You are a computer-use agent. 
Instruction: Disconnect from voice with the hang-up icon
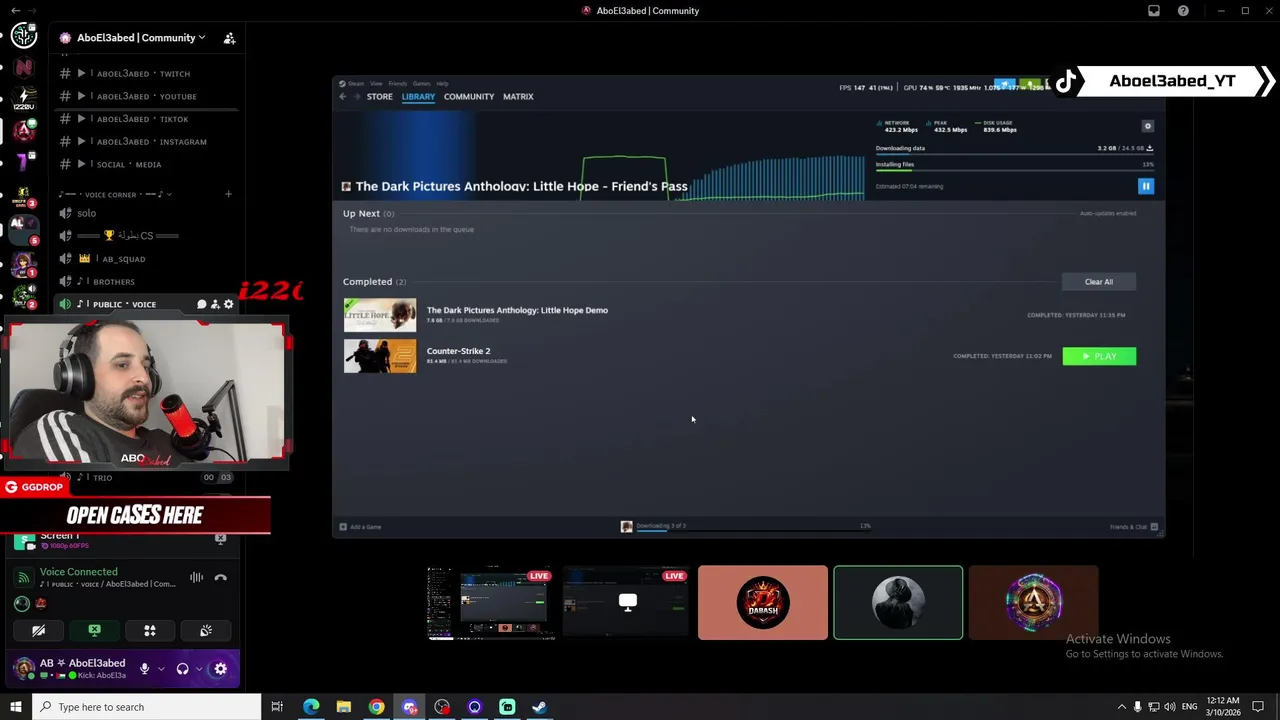tap(221, 577)
